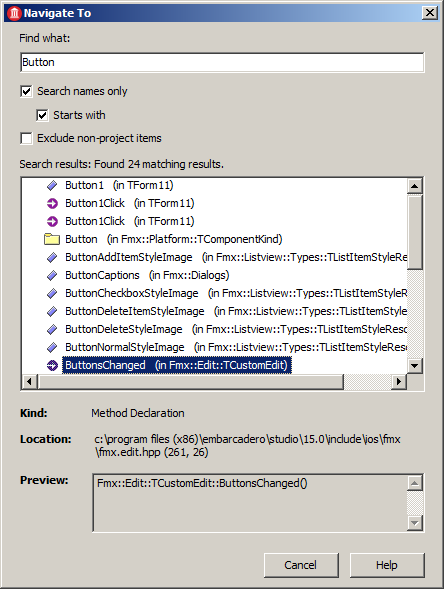Click the folder icon next to Button

click(x=52, y=239)
